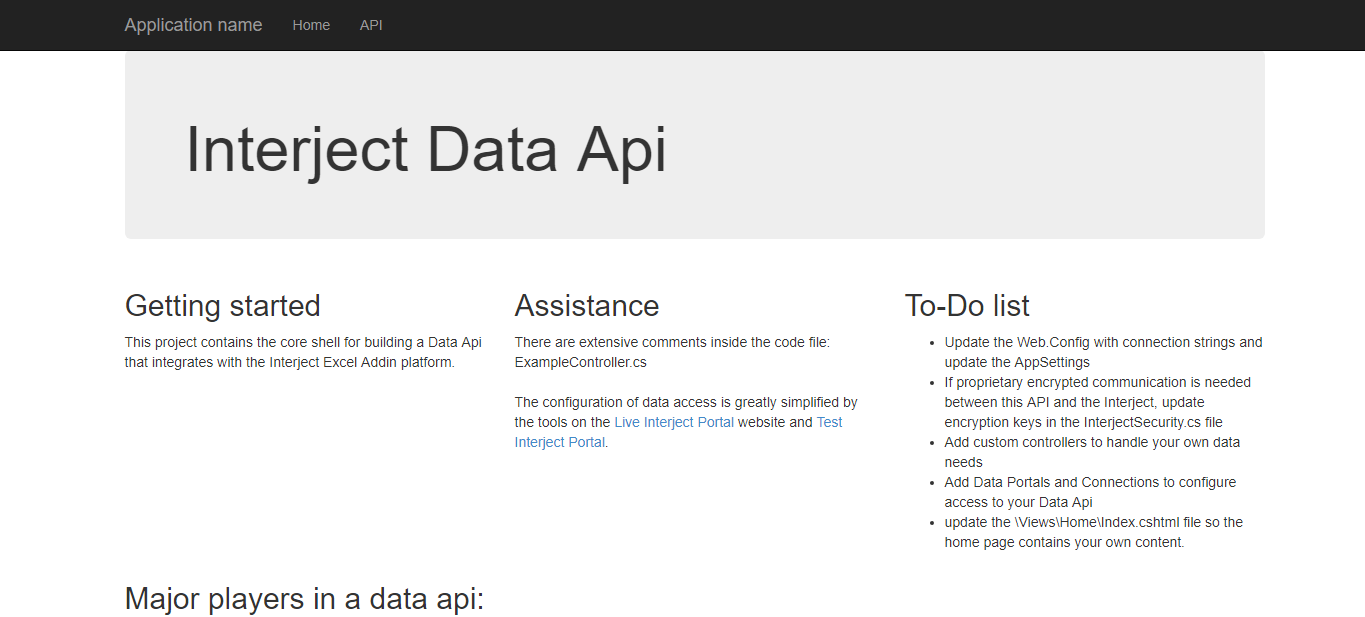Open the Home navigation item
Viewport: 1365px width, 617px height.
[x=311, y=25]
